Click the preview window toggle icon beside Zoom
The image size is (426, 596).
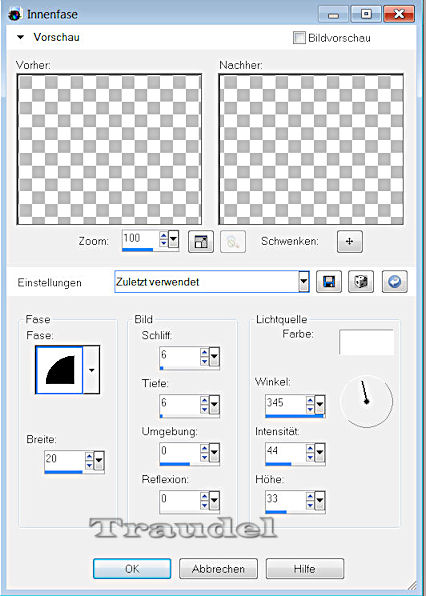[x=201, y=241]
